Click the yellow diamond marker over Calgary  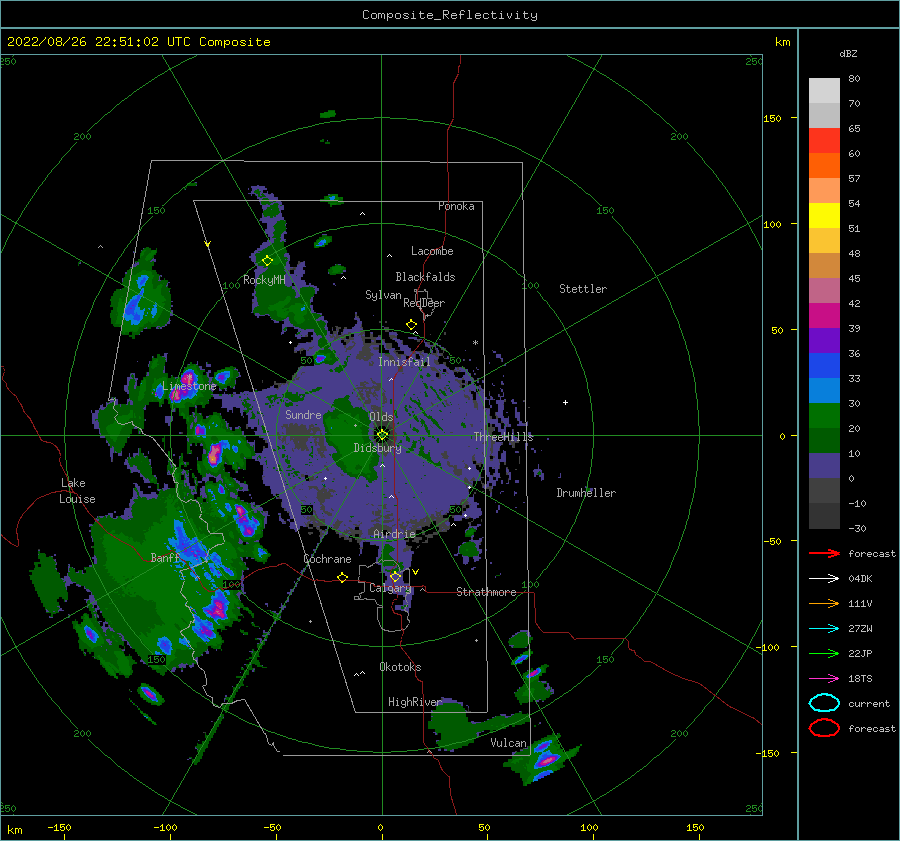(395, 576)
